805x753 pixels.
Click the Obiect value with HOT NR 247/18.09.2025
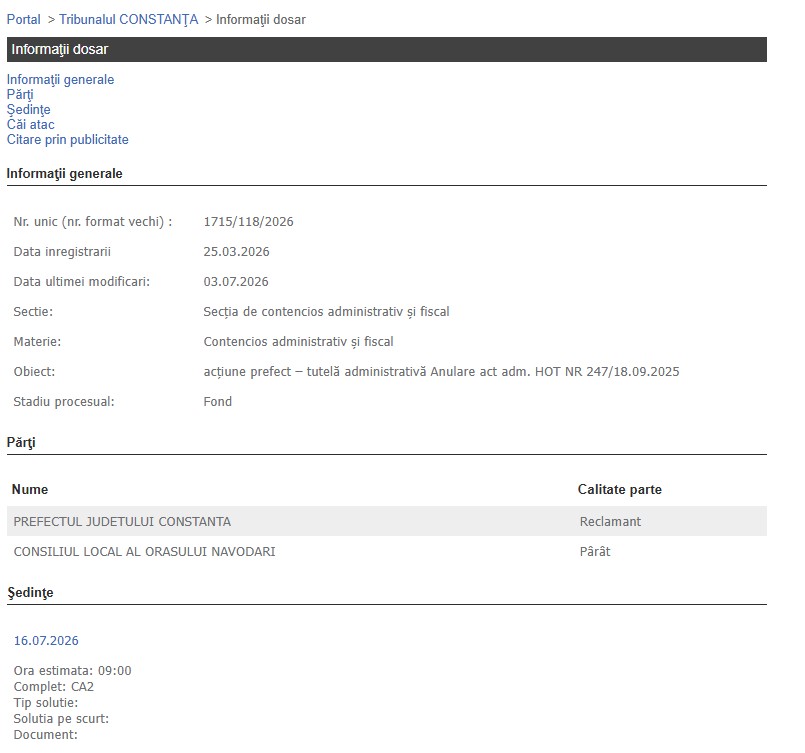[441, 372]
